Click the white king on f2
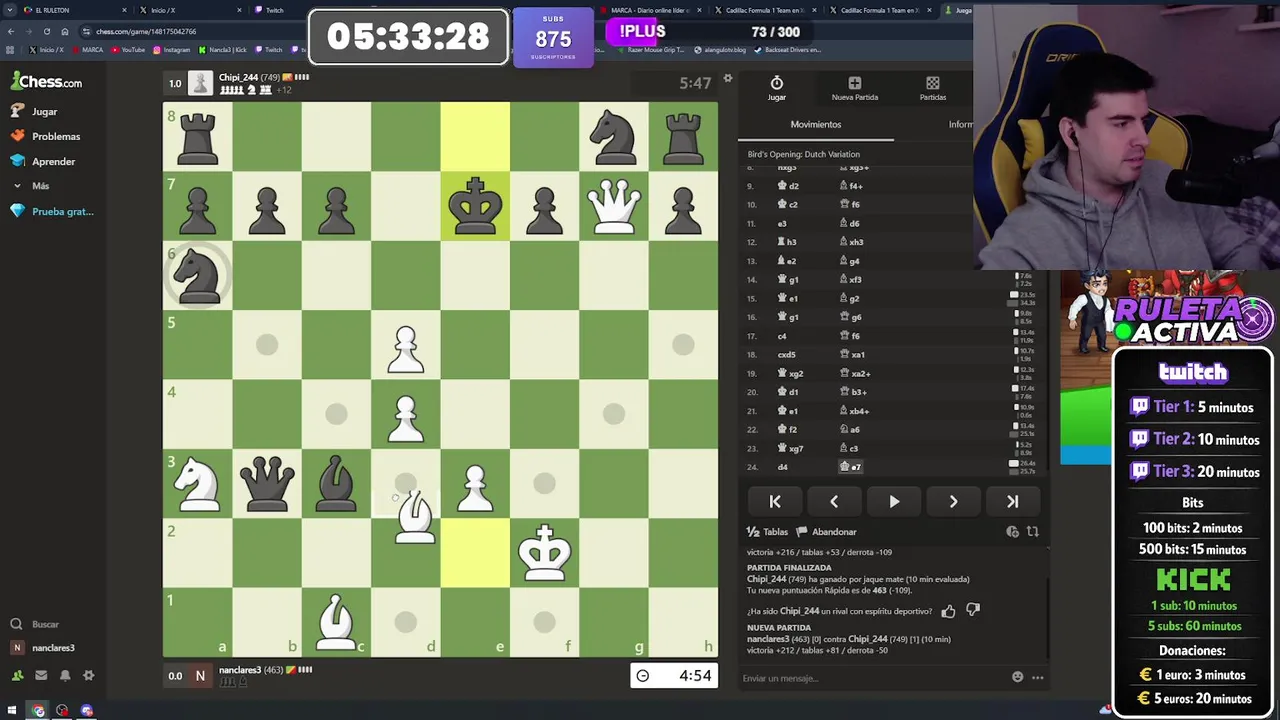This screenshot has height=720, width=1280. (x=544, y=553)
